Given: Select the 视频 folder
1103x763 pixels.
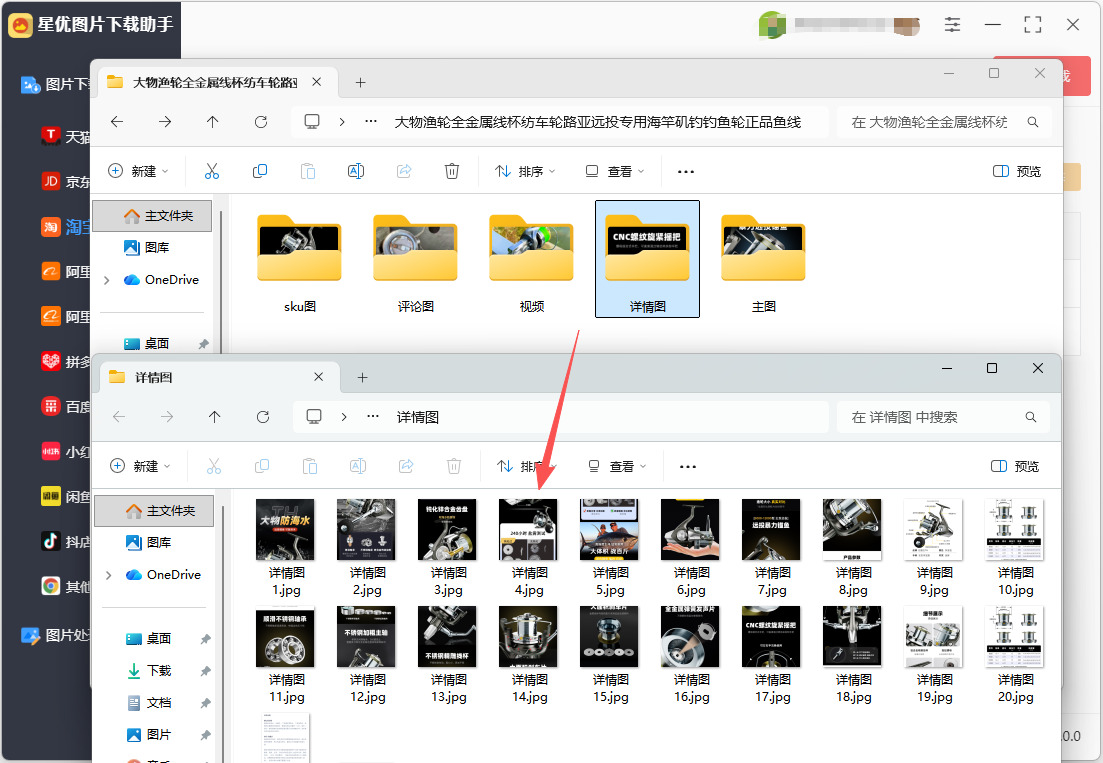Looking at the screenshot, I should coord(532,261).
